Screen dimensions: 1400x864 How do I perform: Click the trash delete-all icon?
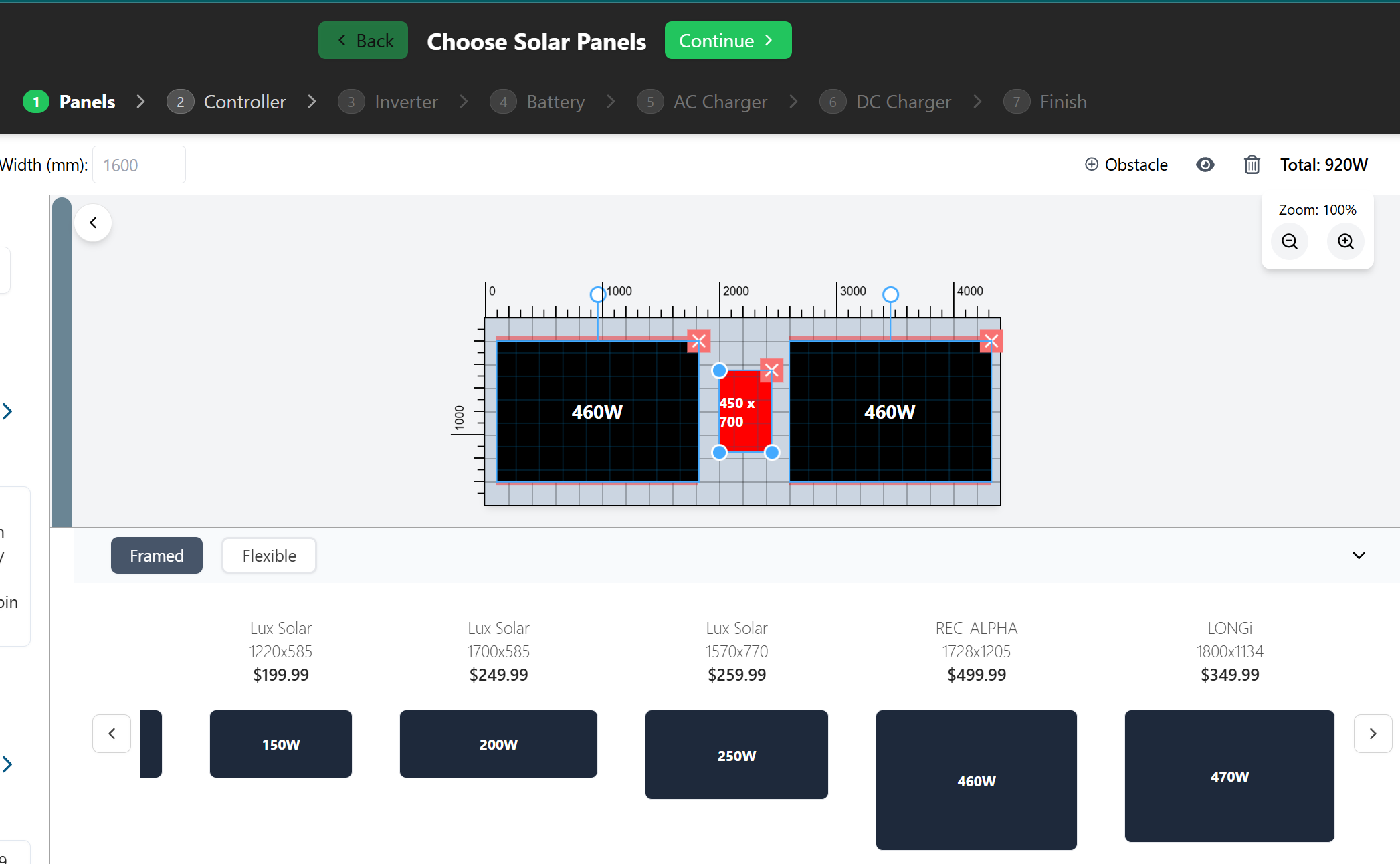point(1252,165)
